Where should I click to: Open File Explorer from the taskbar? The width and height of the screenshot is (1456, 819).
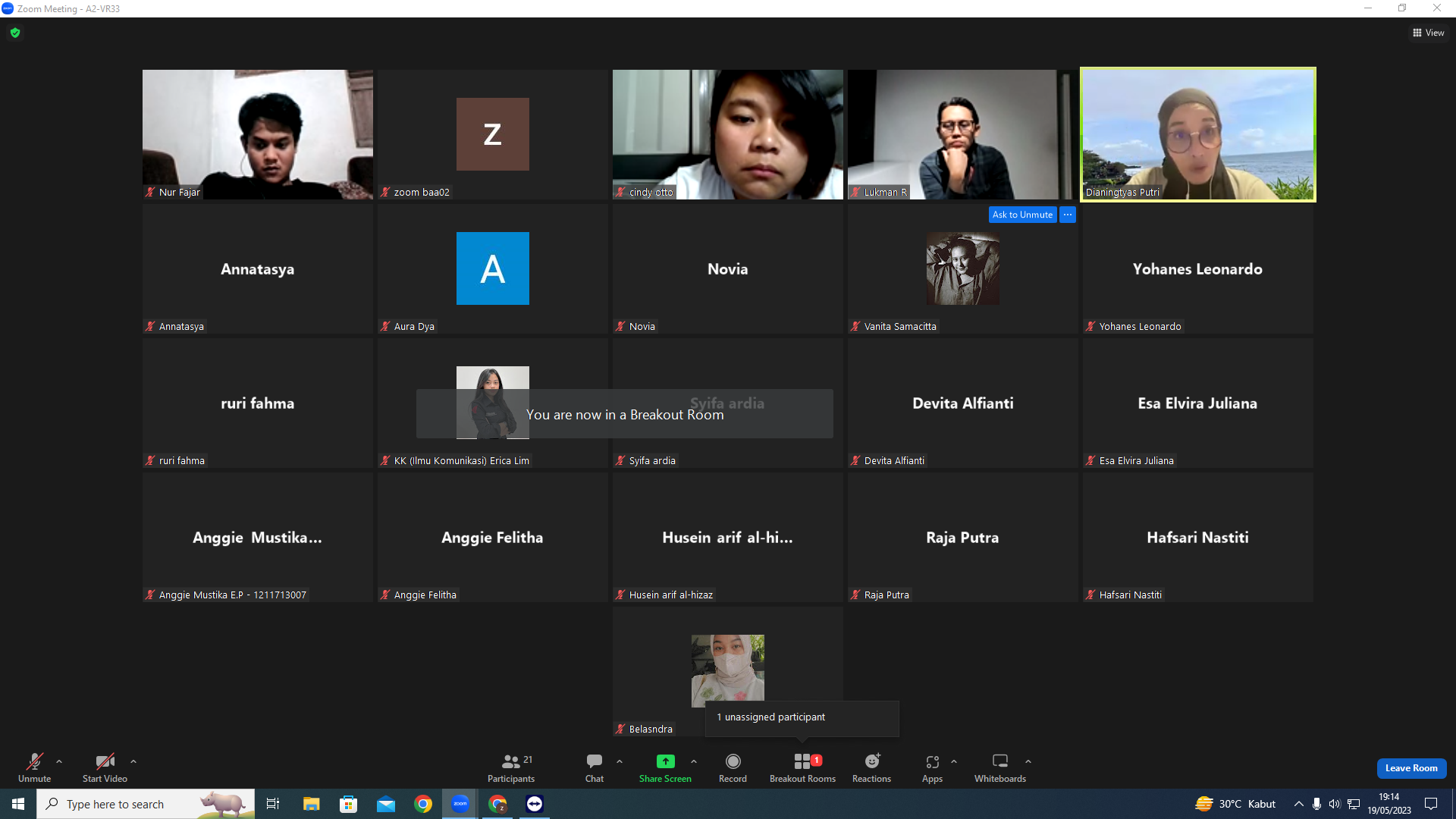pos(311,804)
